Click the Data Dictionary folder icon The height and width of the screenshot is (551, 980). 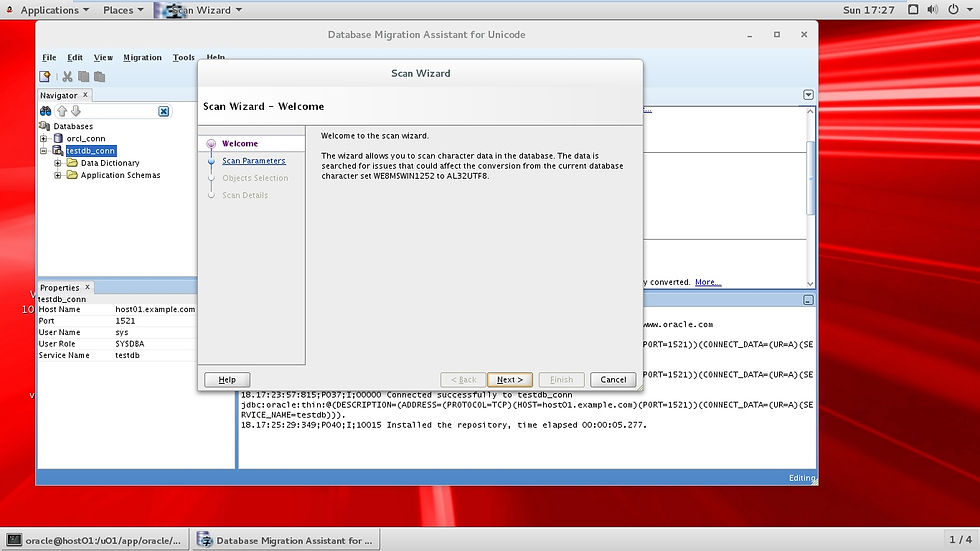click(72, 162)
